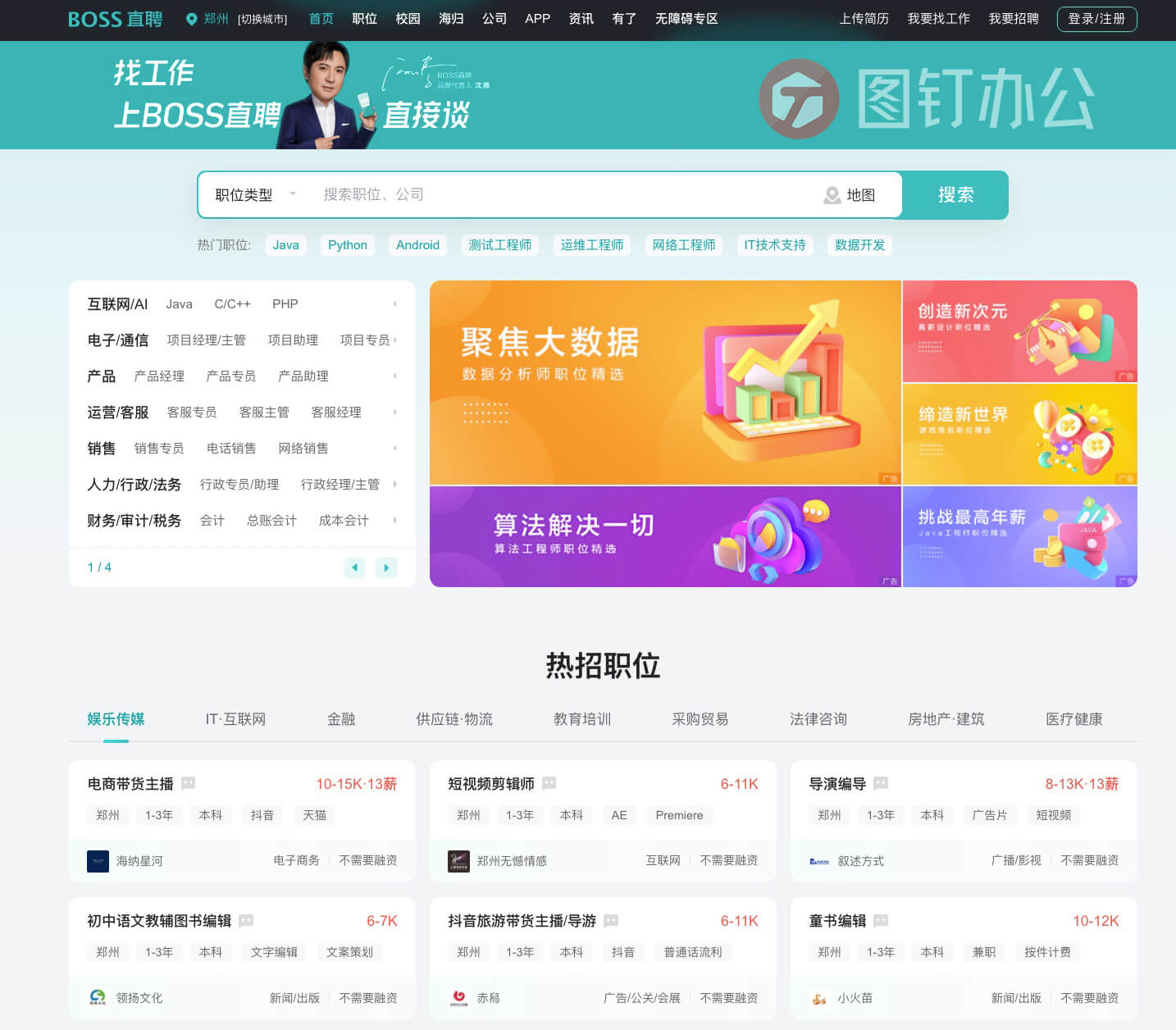
Task: Click the Python hot job tag
Action: point(348,245)
